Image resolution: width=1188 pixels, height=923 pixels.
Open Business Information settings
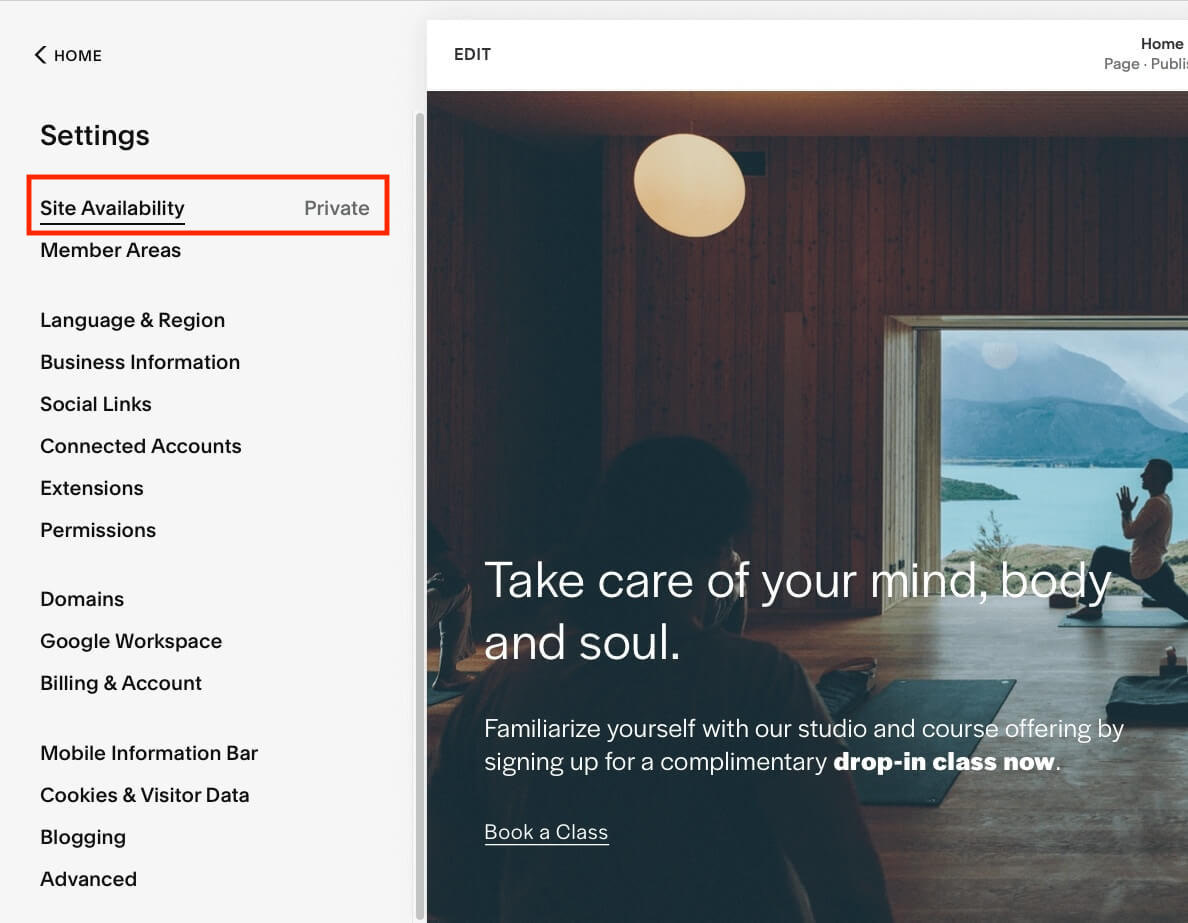point(140,362)
